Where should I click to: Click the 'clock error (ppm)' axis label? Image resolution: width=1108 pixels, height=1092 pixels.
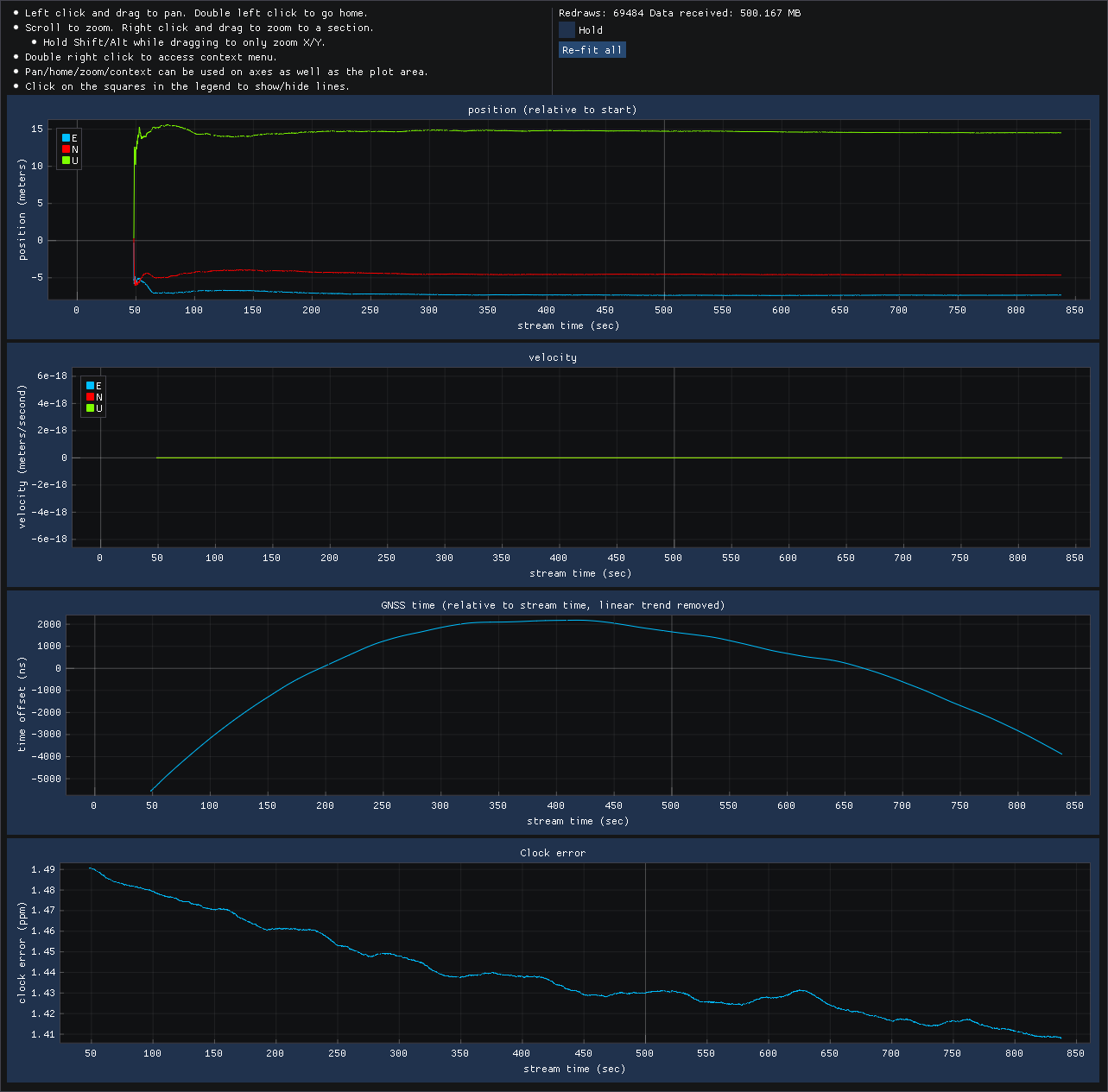[x=22, y=953]
